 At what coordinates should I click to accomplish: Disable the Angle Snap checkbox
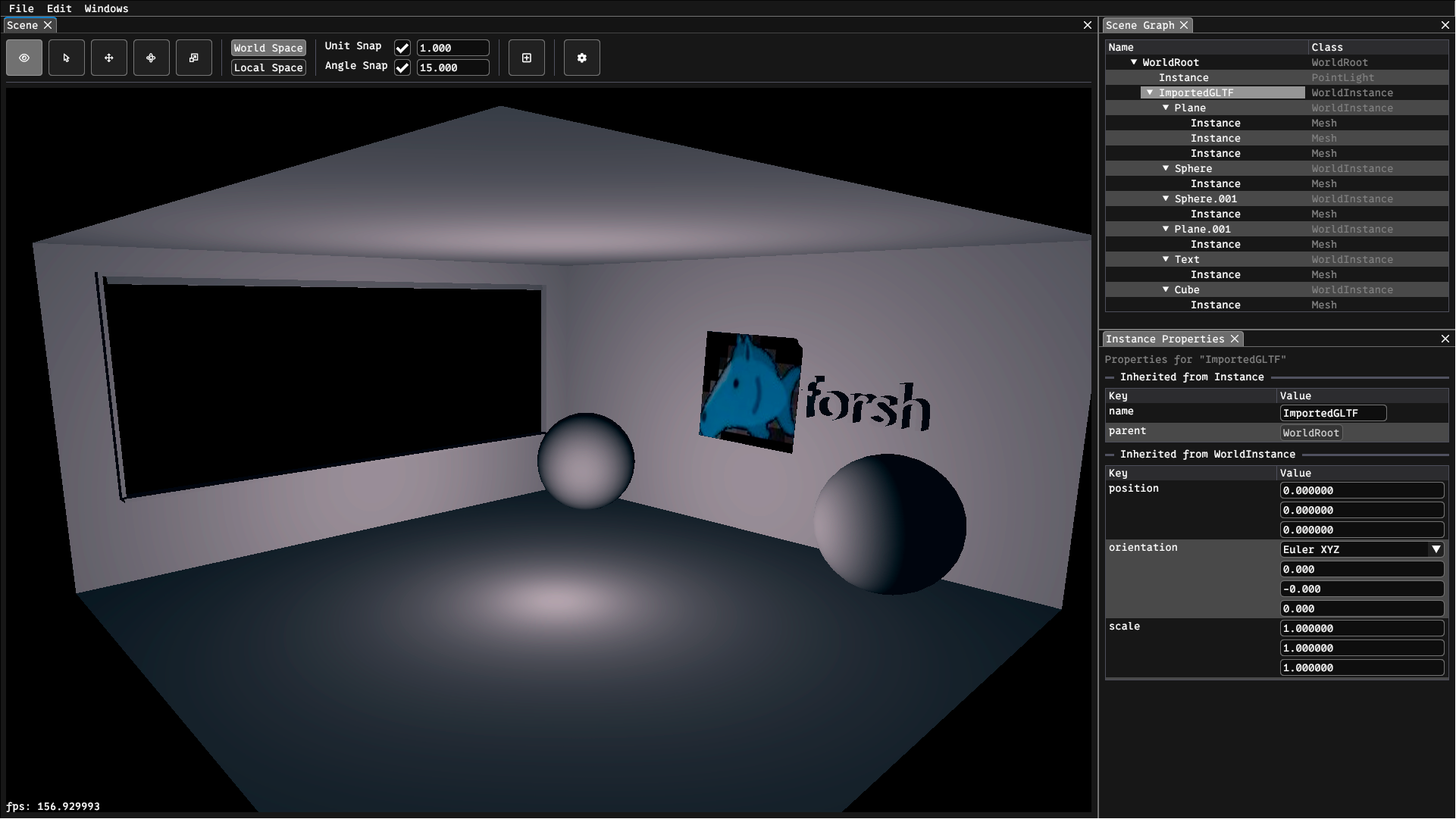pos(402,67)
